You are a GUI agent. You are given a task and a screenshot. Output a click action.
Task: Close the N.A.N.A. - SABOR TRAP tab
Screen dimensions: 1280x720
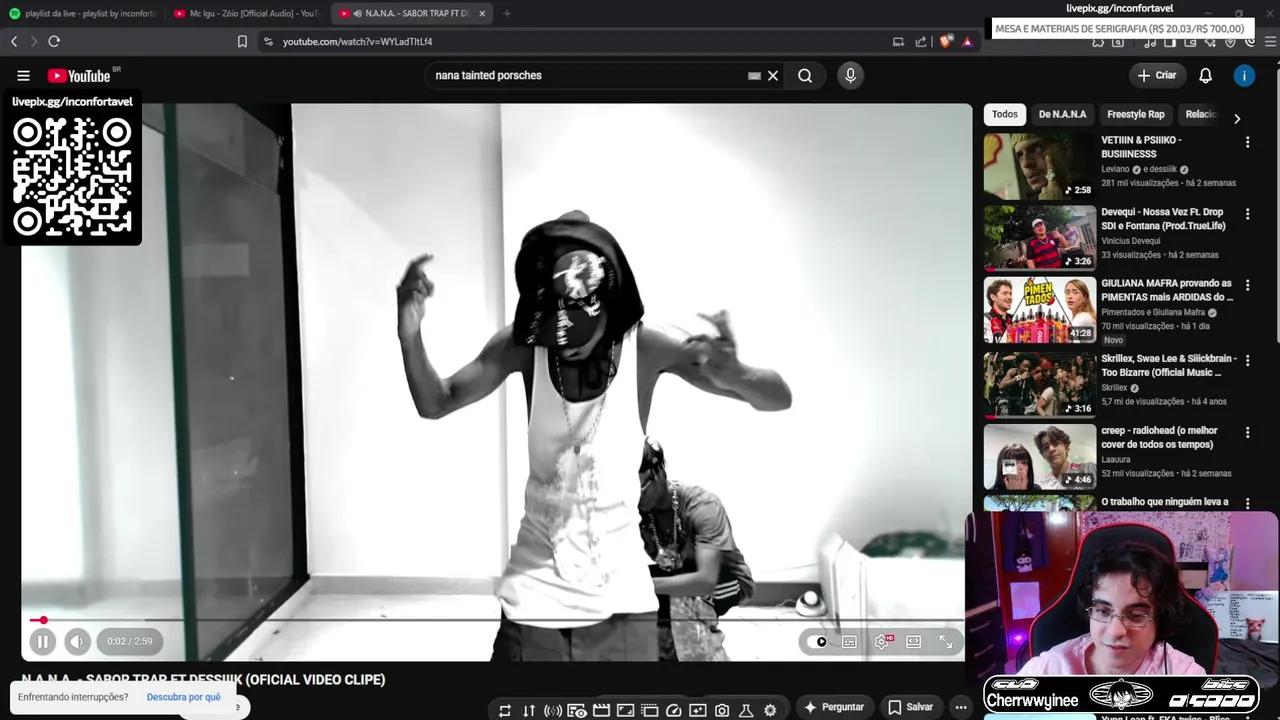tap(482, 13)
